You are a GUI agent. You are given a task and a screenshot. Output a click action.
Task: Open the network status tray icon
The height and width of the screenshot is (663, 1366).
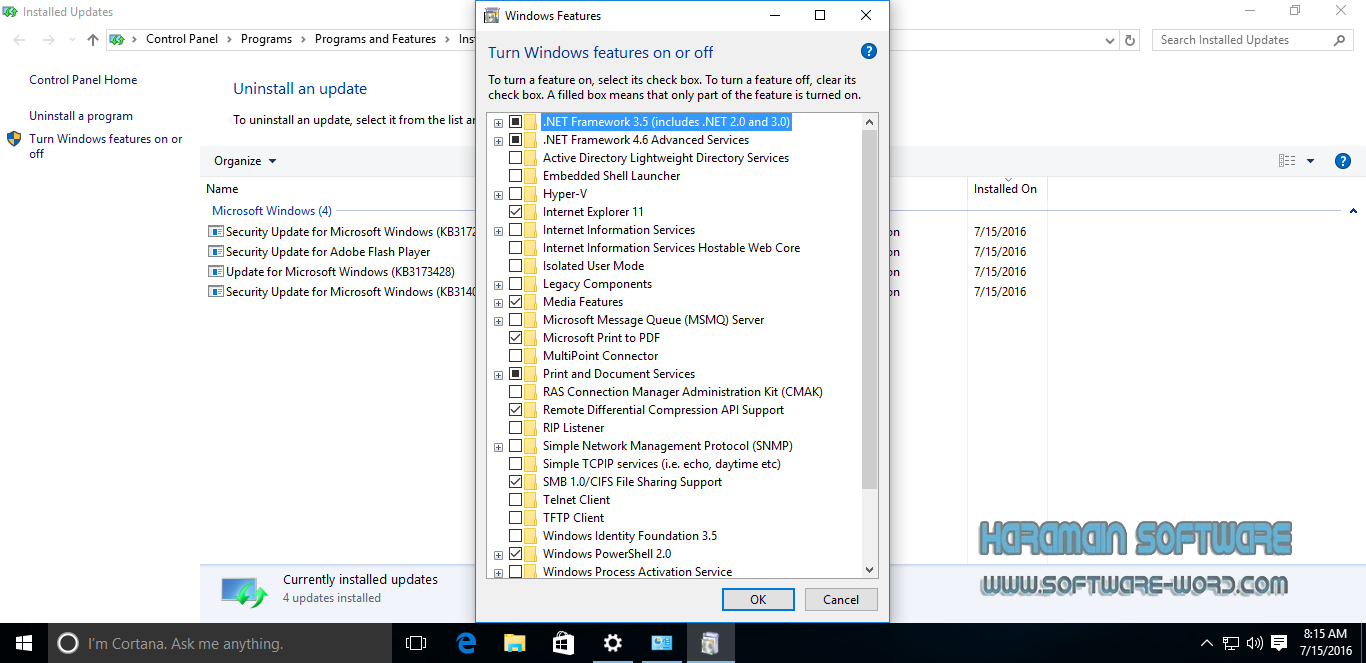tap(1232, 643)
